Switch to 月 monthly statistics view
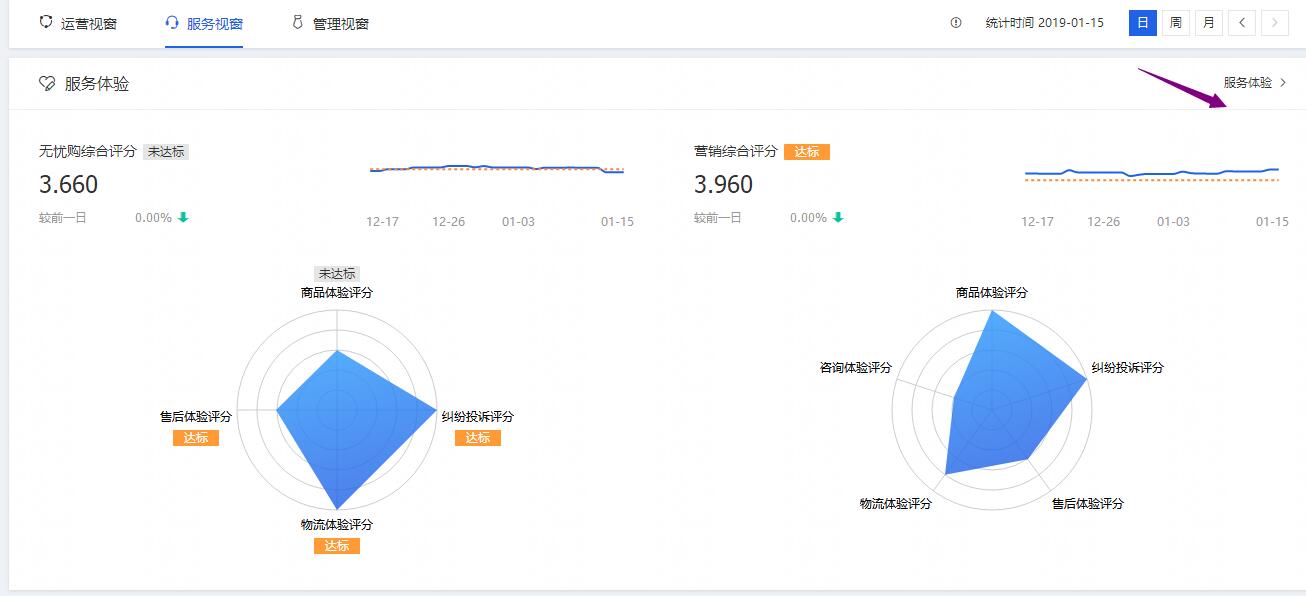1306x596 pixels. pyautogui.click(x=1208, y=23)
